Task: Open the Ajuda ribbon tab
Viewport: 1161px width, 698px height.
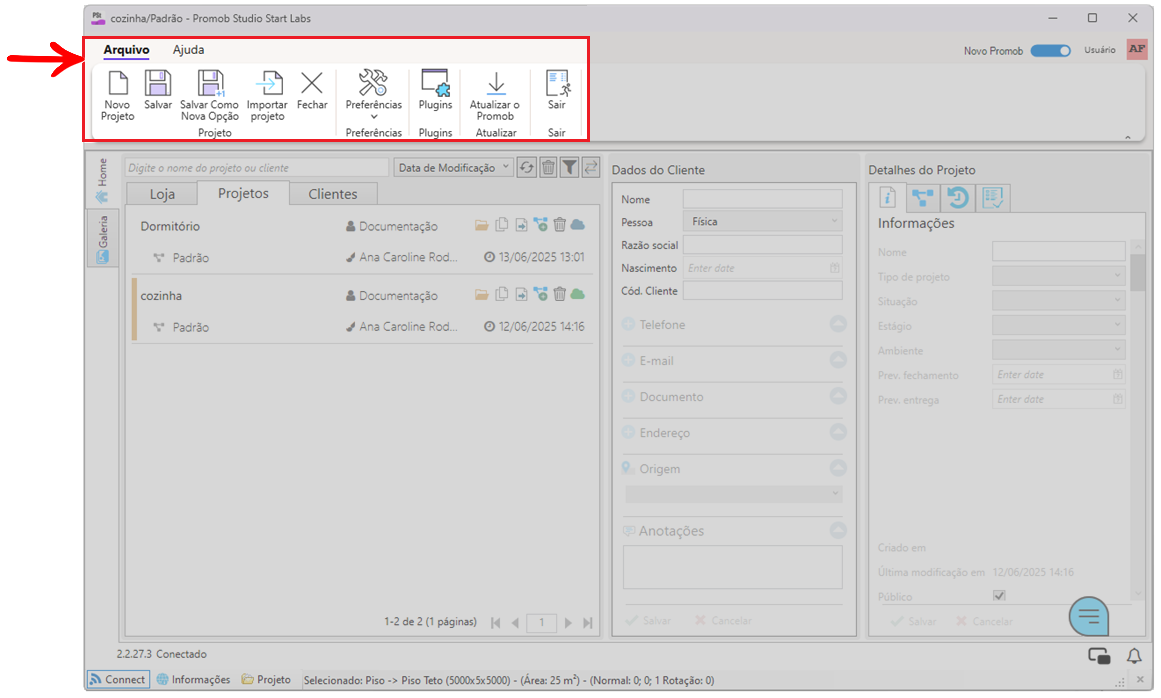Action: [x=189, y=50]
